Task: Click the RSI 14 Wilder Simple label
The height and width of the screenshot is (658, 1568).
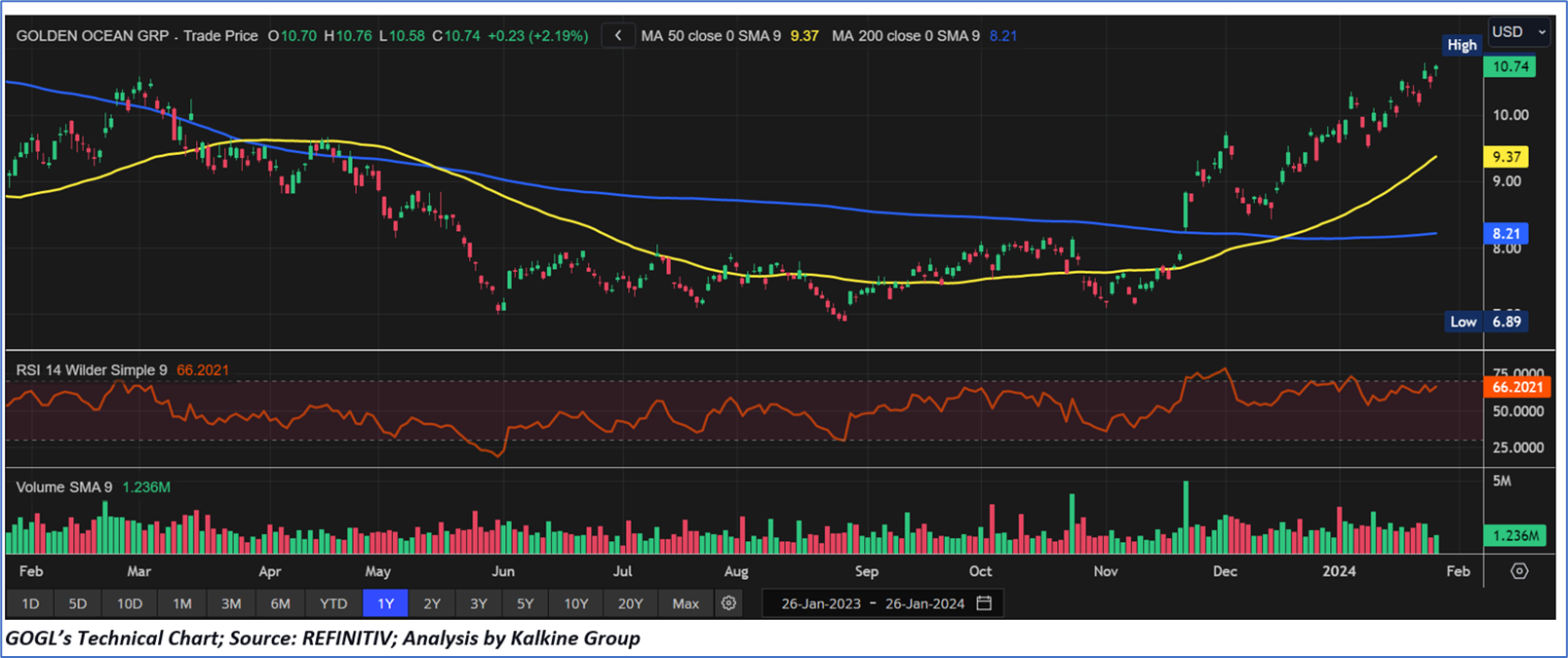Action: click(92, 370)
